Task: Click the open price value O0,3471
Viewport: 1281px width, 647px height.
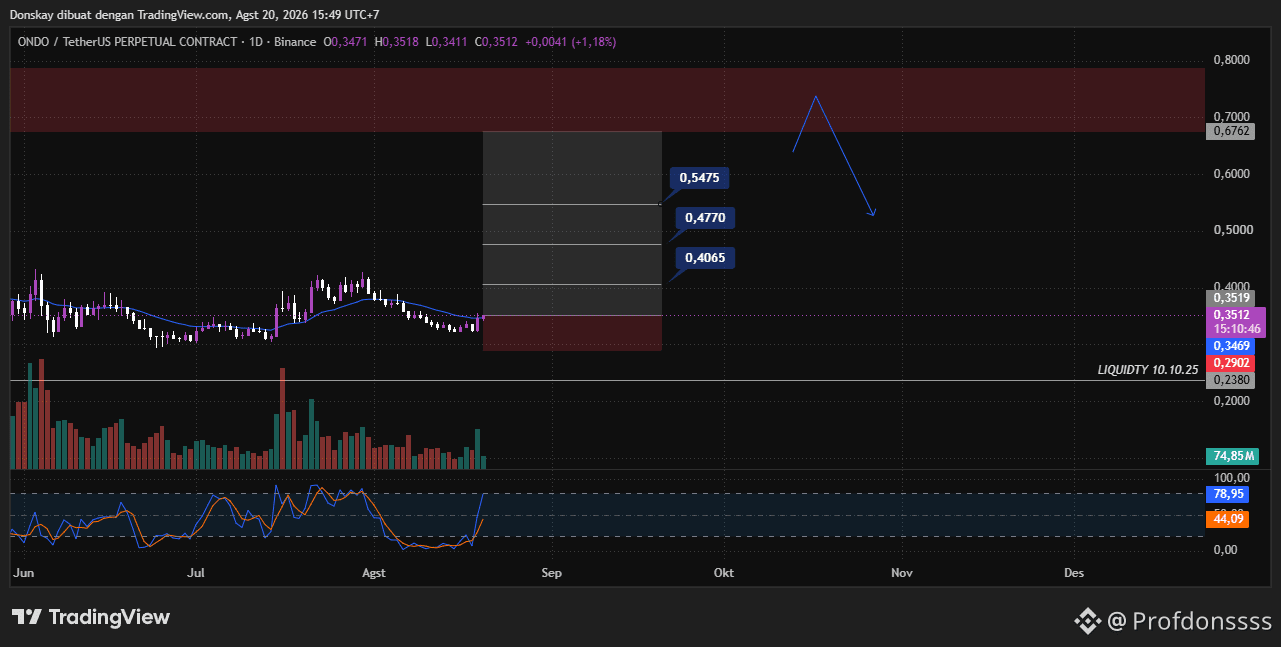Action: point(345,42)
